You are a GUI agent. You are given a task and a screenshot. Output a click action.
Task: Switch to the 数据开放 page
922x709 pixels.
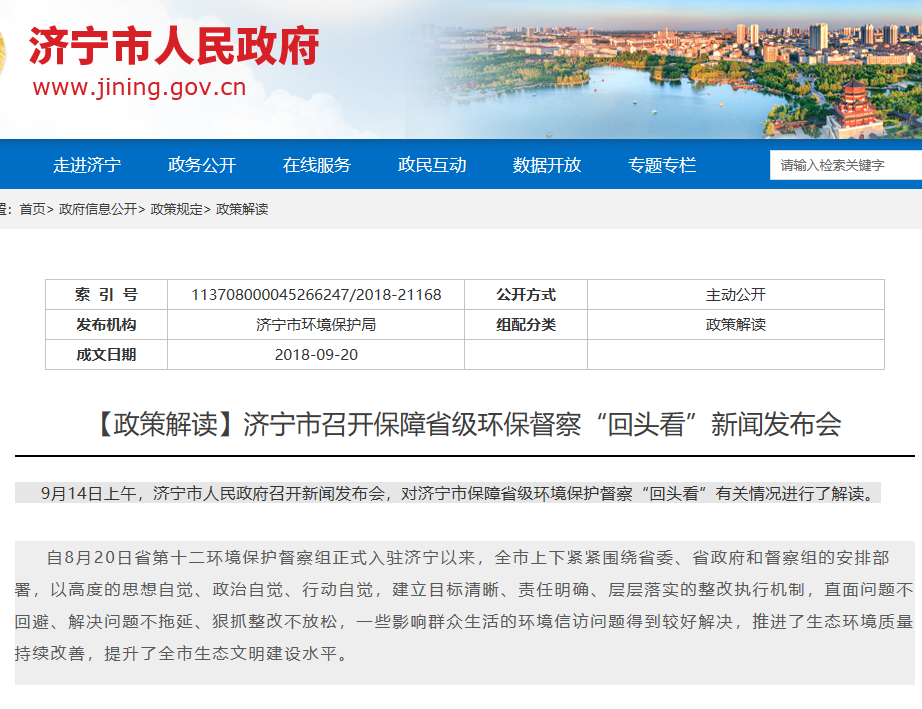click(x=547, y=165)
